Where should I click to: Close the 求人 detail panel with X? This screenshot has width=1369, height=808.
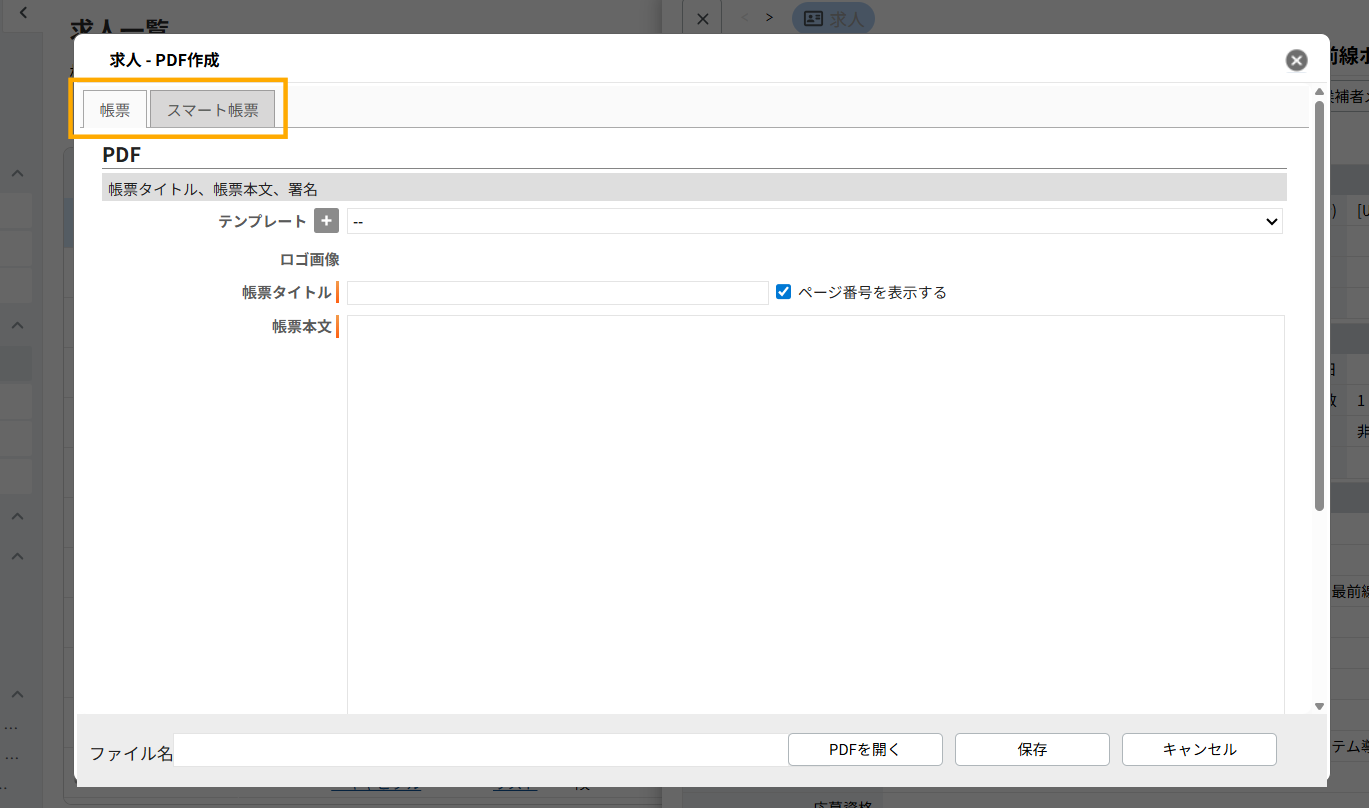[x=702, y=18]
